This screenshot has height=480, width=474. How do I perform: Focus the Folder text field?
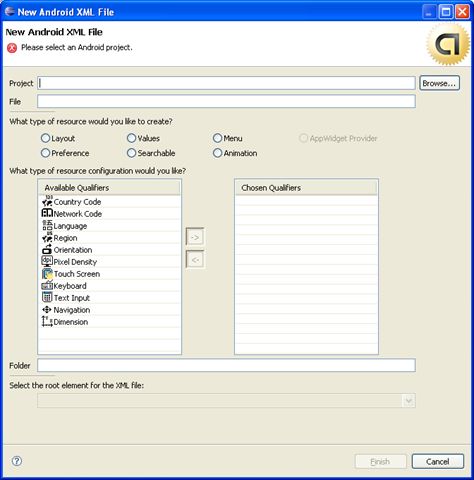[226, 365]
